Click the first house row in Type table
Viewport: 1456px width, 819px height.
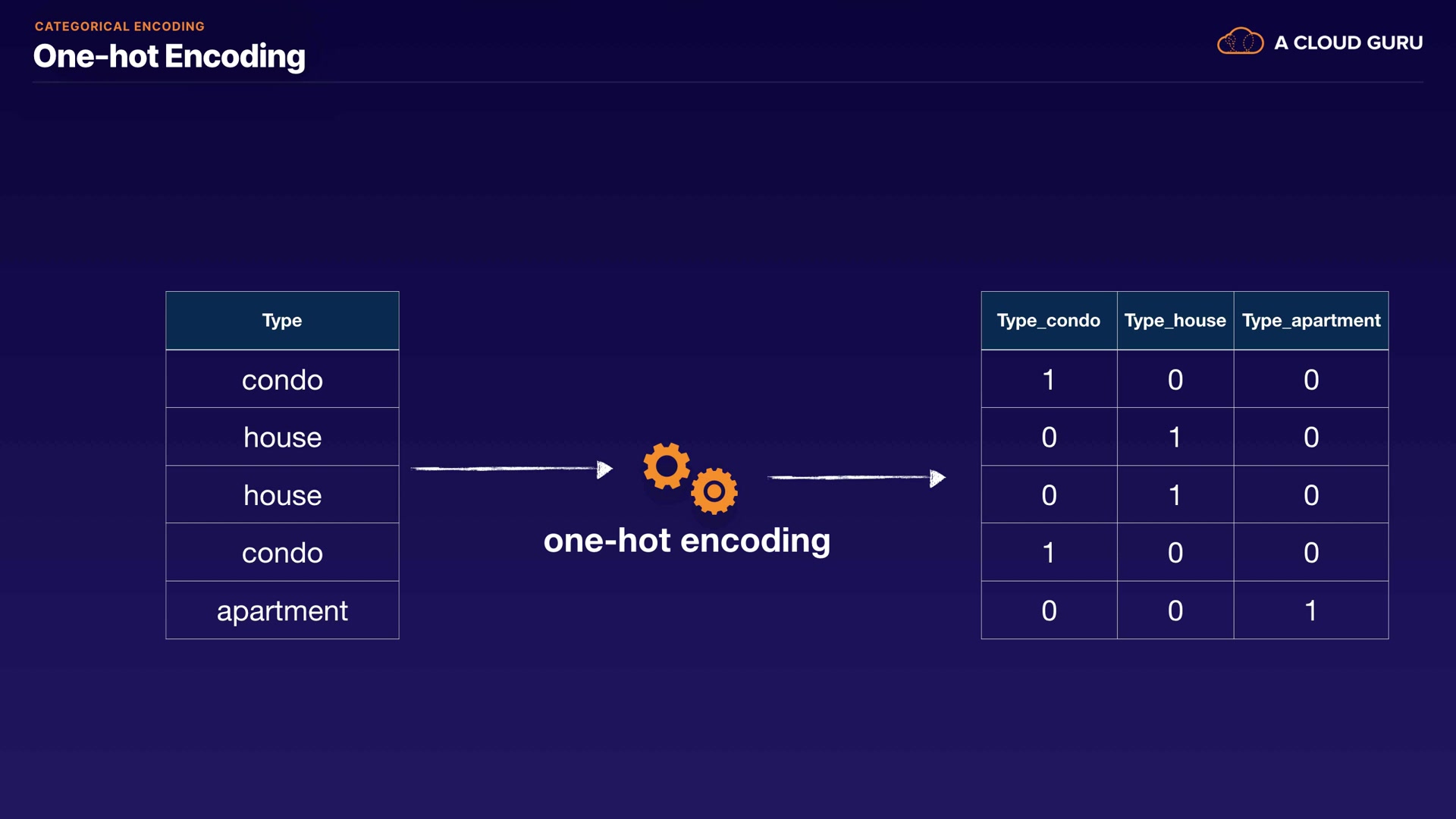coord(282,438)
